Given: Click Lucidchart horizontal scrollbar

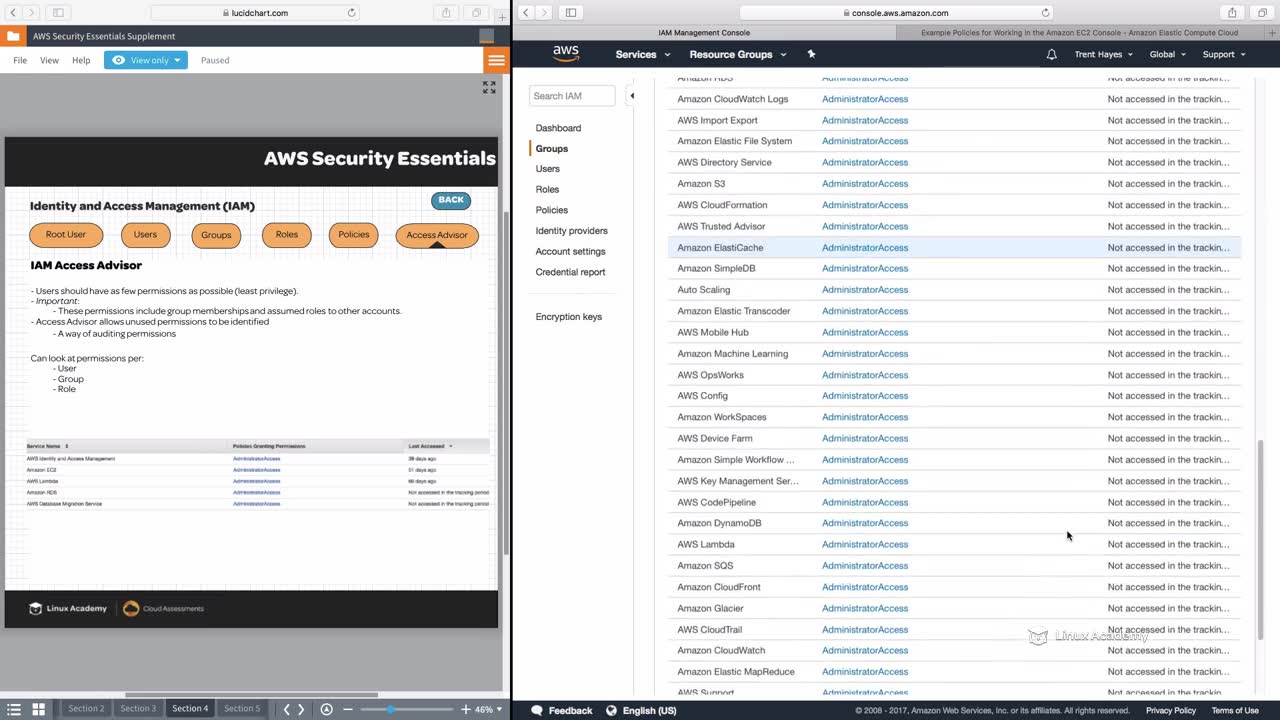Looking at the screenshot, I should click(251, 695).
